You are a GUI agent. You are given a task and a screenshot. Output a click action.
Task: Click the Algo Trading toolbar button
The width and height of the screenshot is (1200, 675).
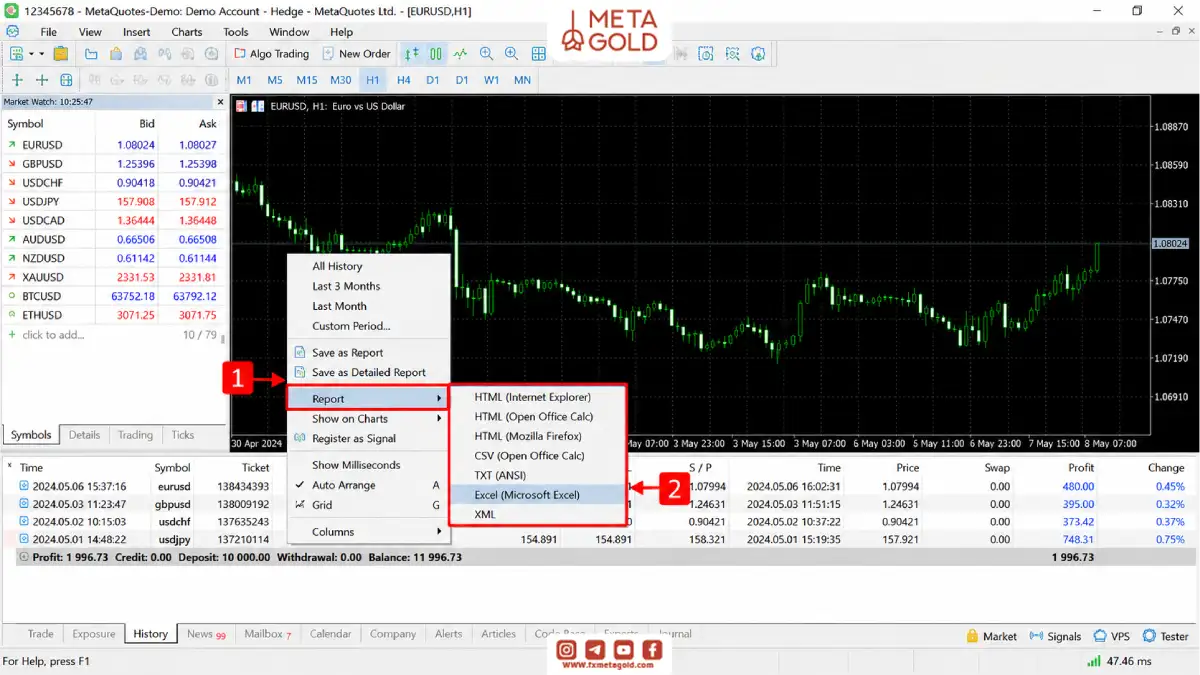pyautogui.click(x=272, y=54)
